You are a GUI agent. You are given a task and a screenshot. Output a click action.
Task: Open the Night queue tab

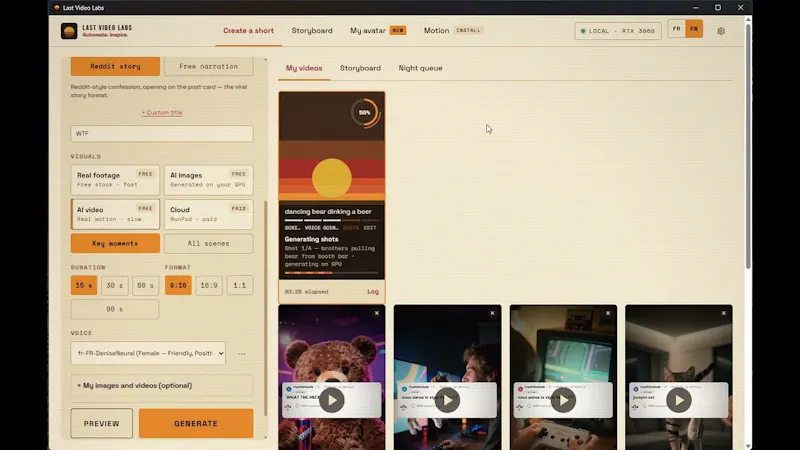[420, 68]
